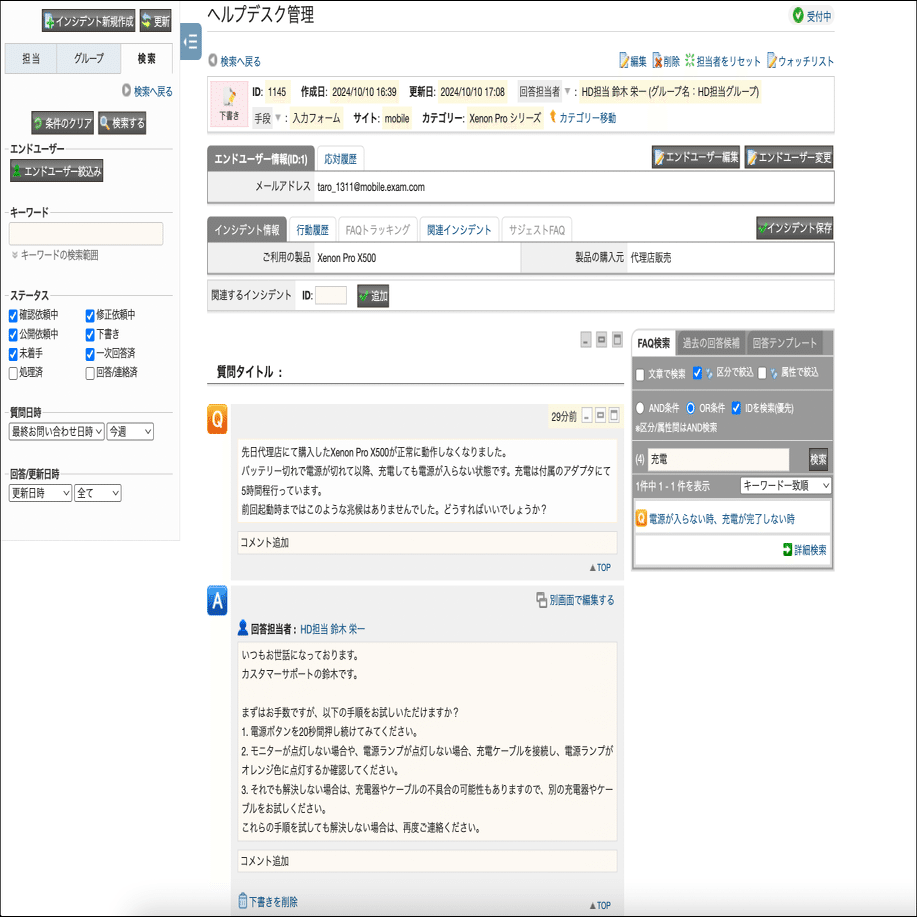Click the 編集 (edit) pencil icon
The width and height of the screenshot is (917, 917).
624,61
